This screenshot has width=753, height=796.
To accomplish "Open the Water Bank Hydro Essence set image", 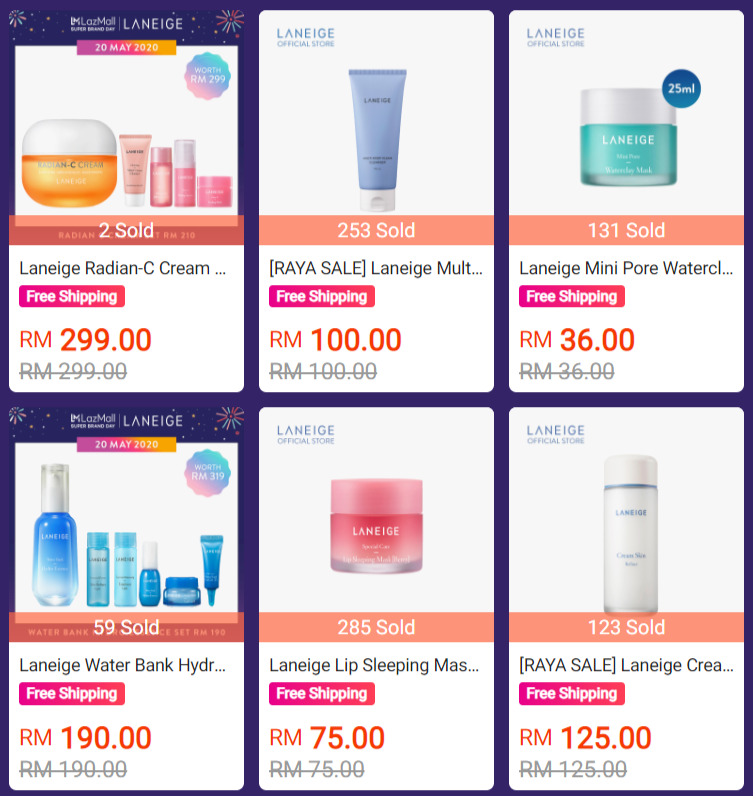I will pyautogui.click(x=126, y=524).
